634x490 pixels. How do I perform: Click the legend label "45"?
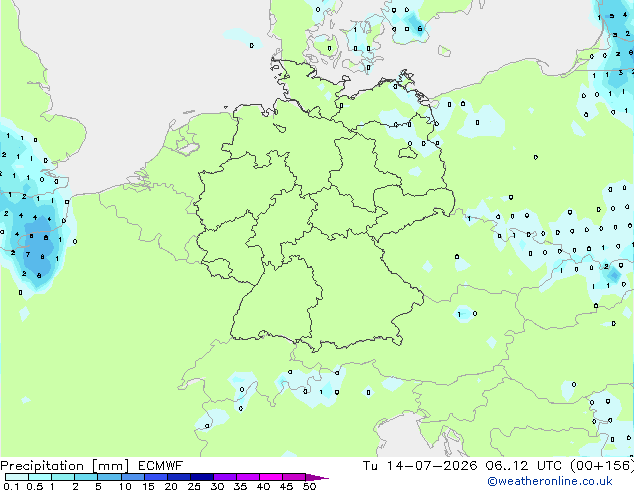pos(286,486)
